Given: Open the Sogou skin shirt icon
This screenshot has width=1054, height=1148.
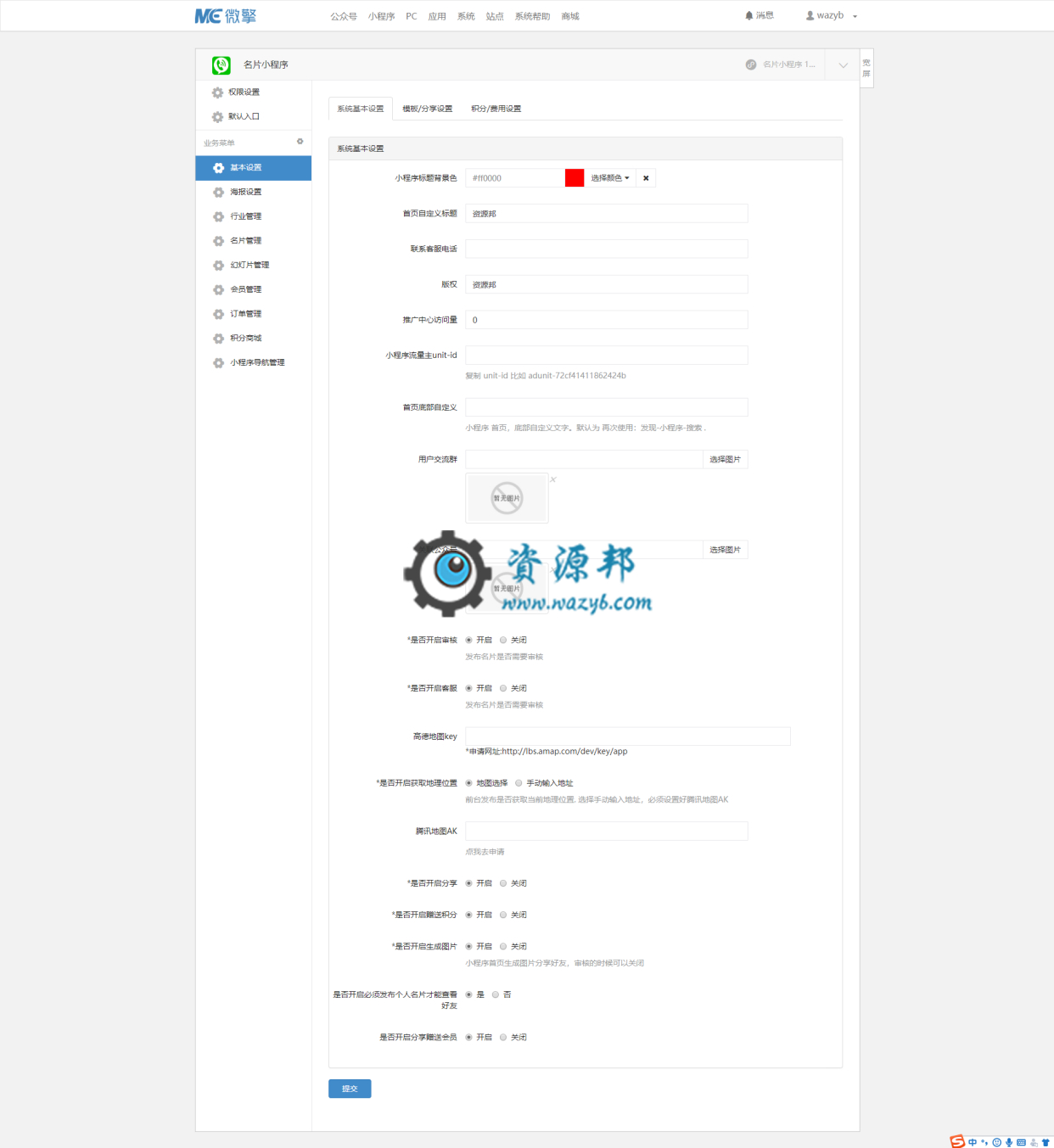Looking at the screenshot, I should tap(1046, 1142).
